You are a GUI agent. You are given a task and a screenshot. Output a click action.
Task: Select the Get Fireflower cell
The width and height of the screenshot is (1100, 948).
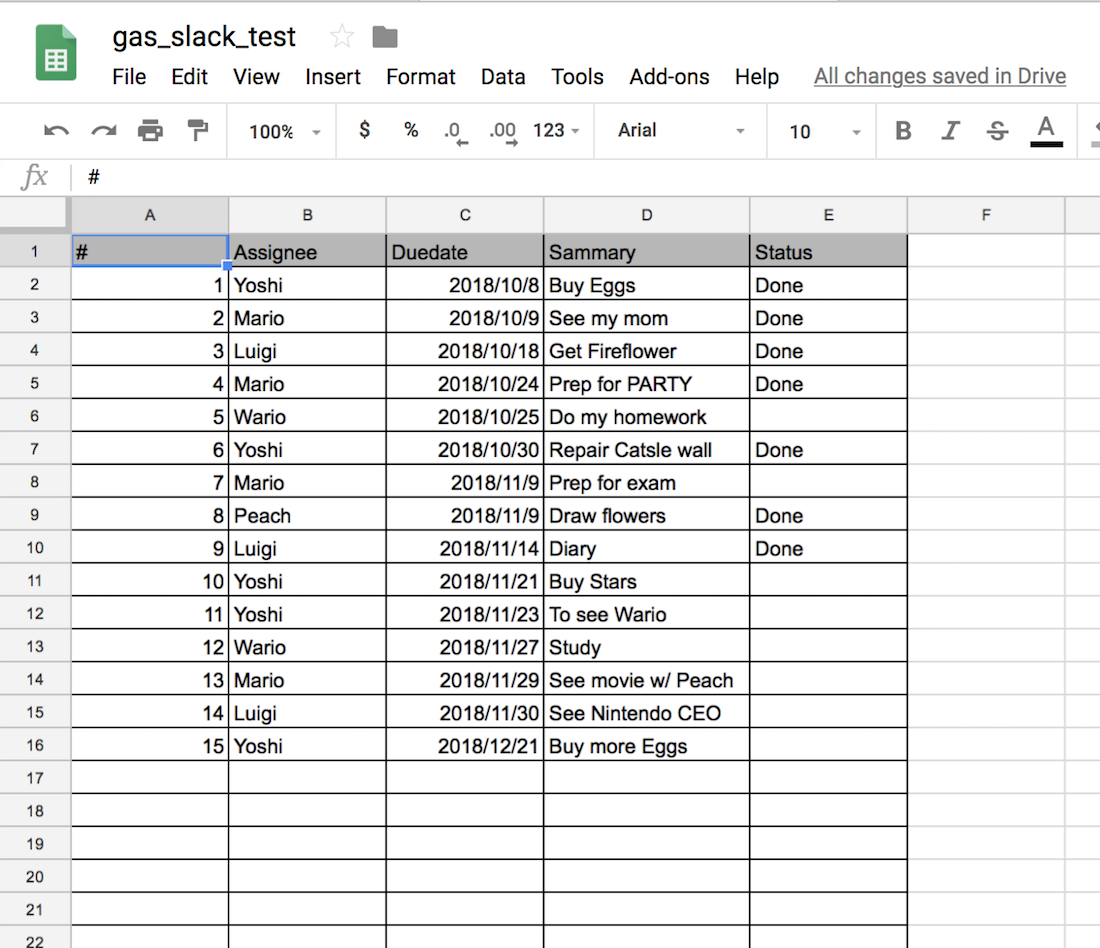pos(647,350)
